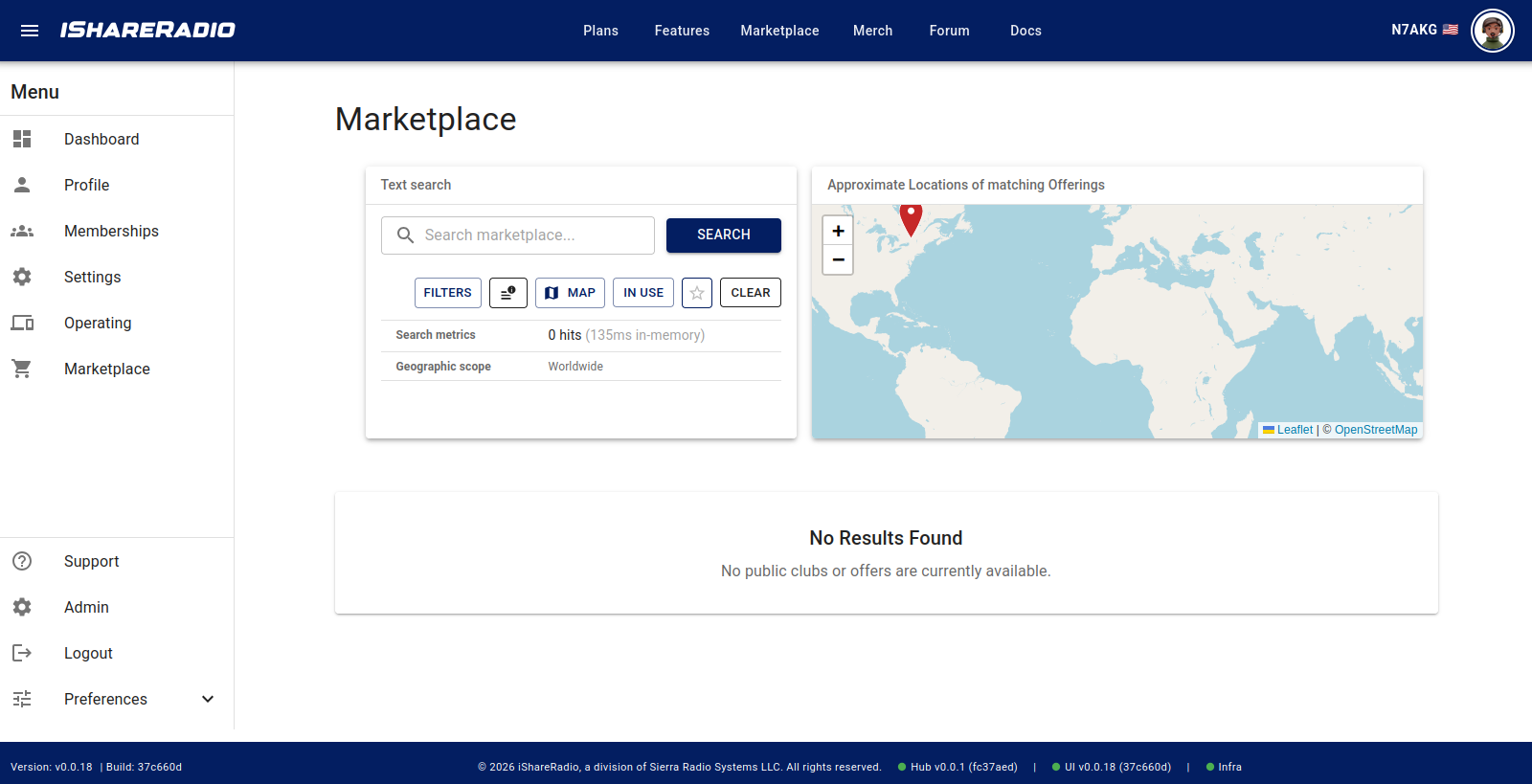Toggle the IN USE filter
This screenshot has width=1532, height=784.
(643, 293)
